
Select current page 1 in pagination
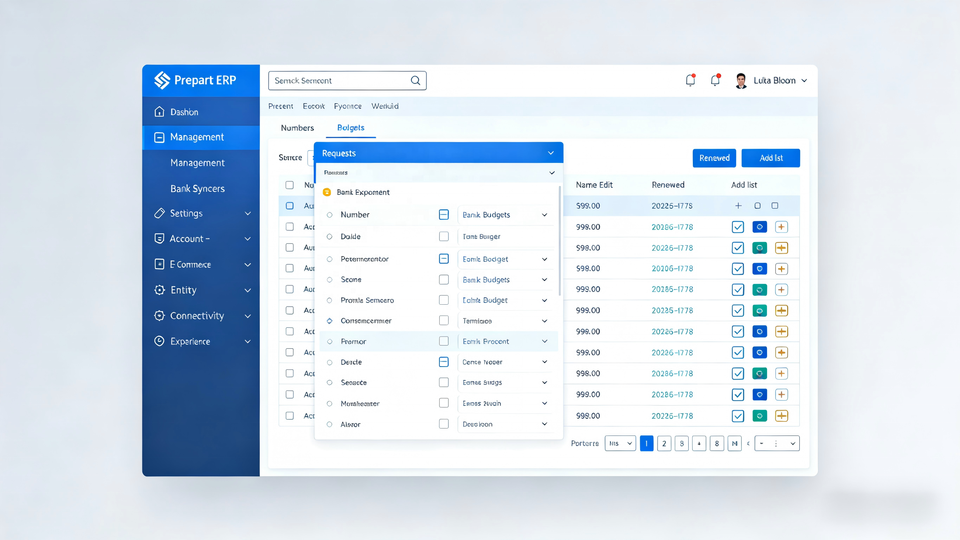647,443
